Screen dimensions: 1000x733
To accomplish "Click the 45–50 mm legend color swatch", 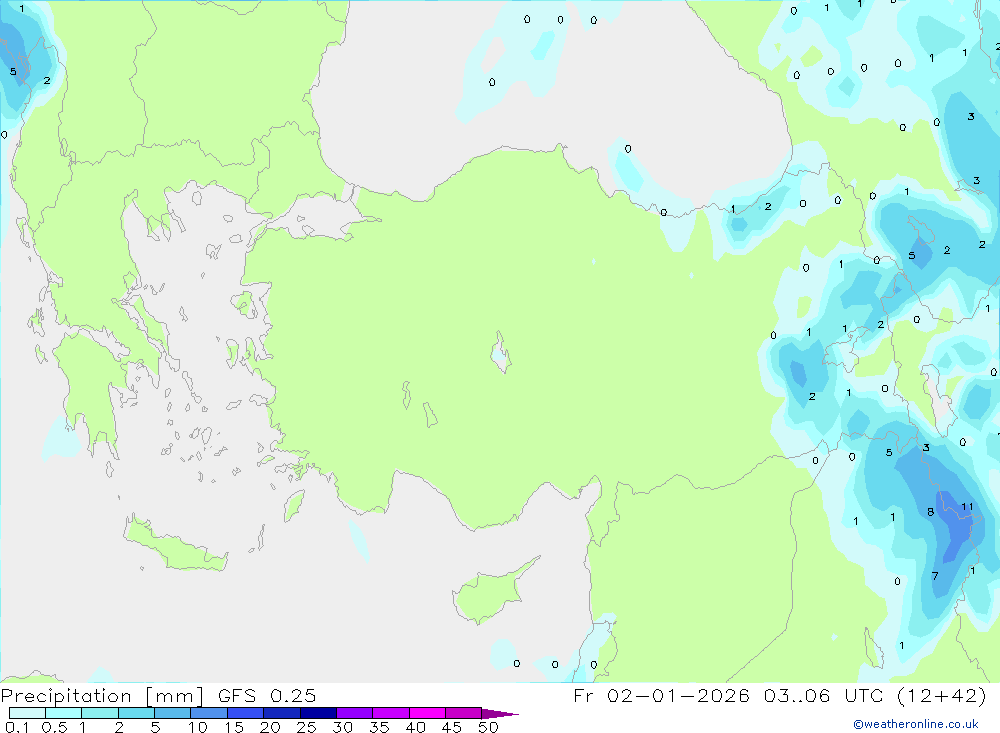I will click(464, 713).
